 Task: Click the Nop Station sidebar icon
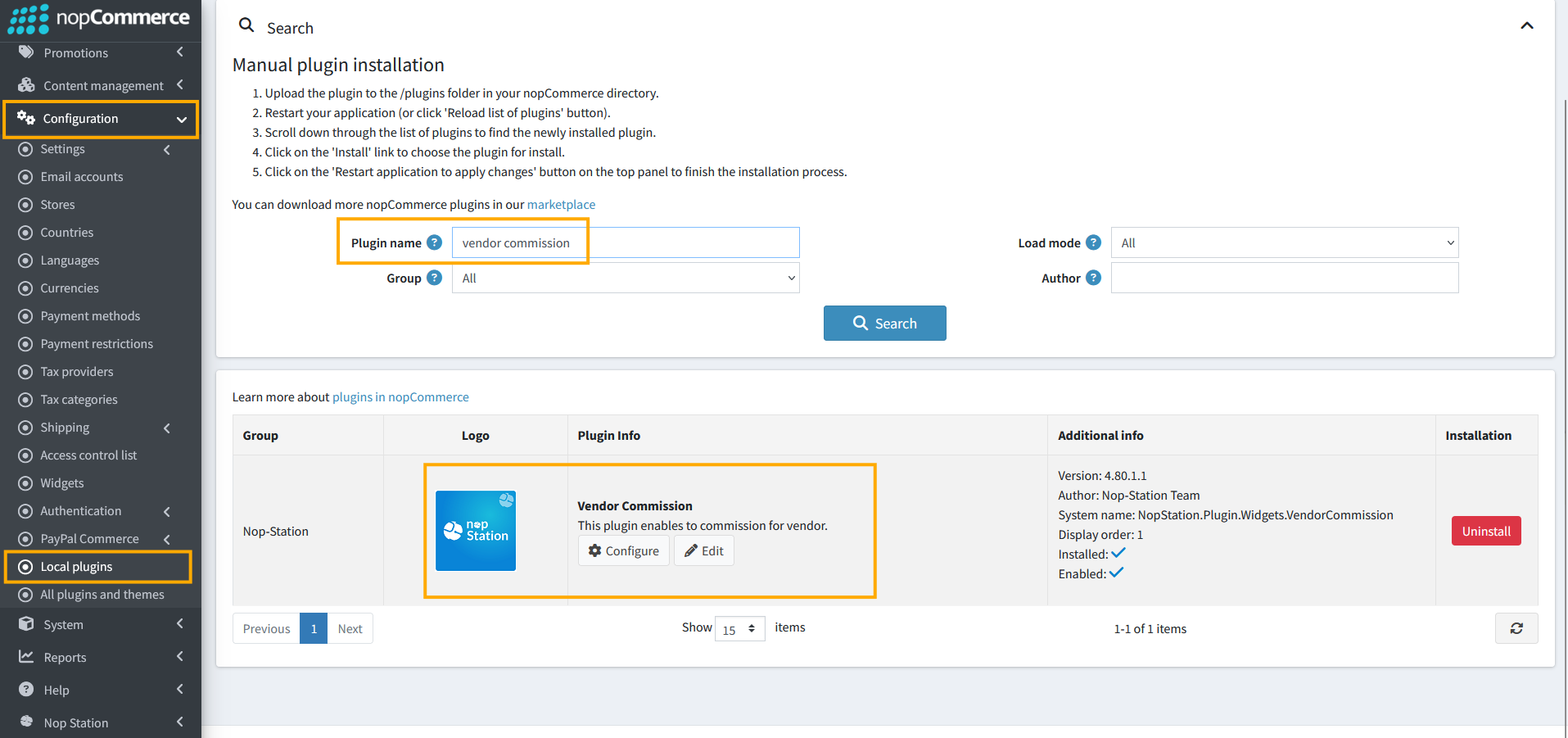tap(26, 722)
